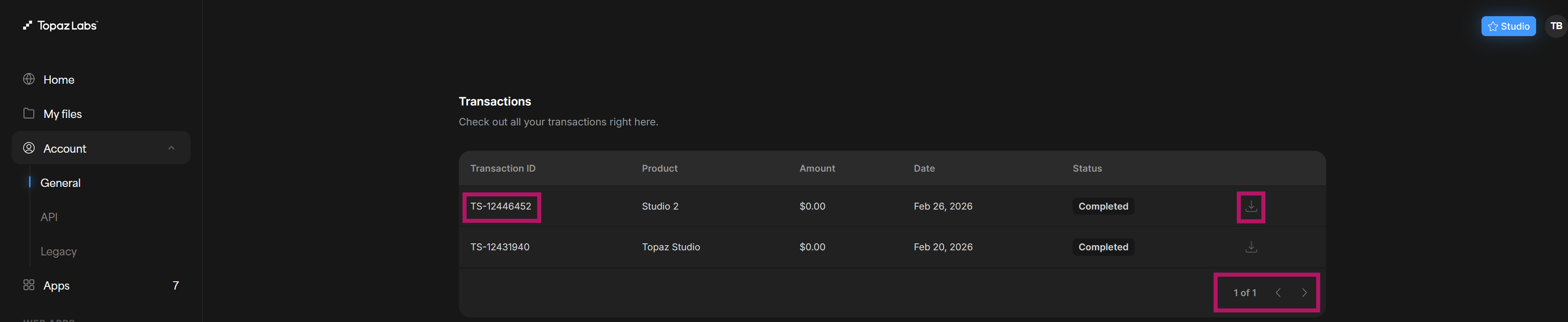Open the TB user avatar menu
This screenshot has width=1568, height=322.
pos(1556,26)
